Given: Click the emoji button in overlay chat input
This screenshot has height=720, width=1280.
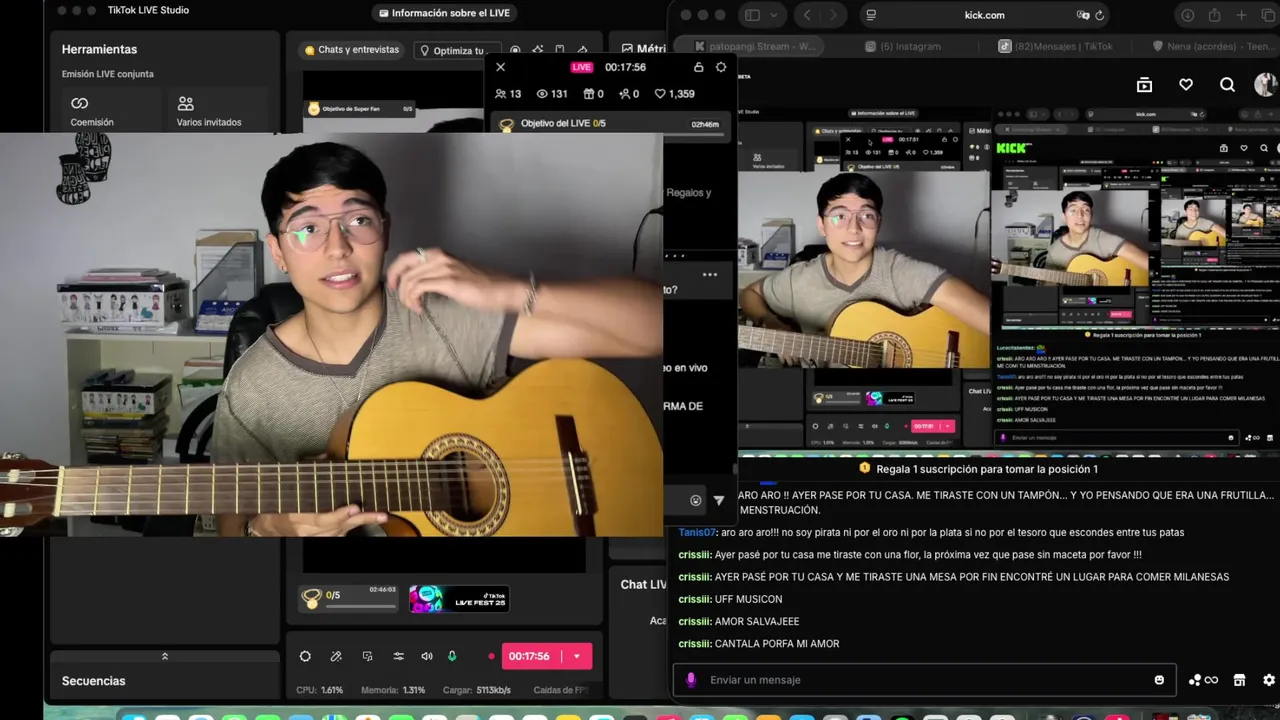Looking at the screenshot, I should 696,500.
